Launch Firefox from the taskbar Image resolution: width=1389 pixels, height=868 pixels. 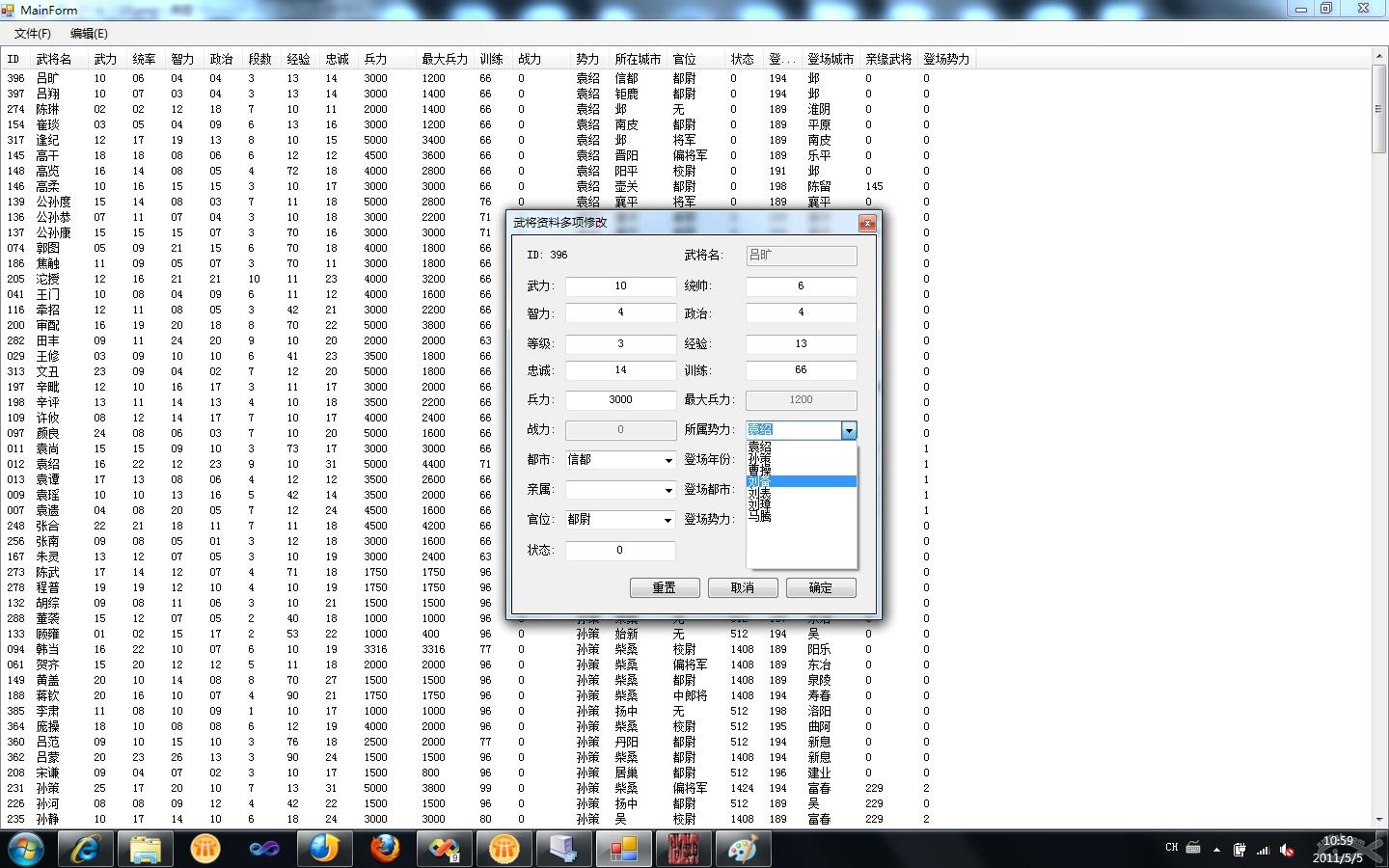click(385, 849)
